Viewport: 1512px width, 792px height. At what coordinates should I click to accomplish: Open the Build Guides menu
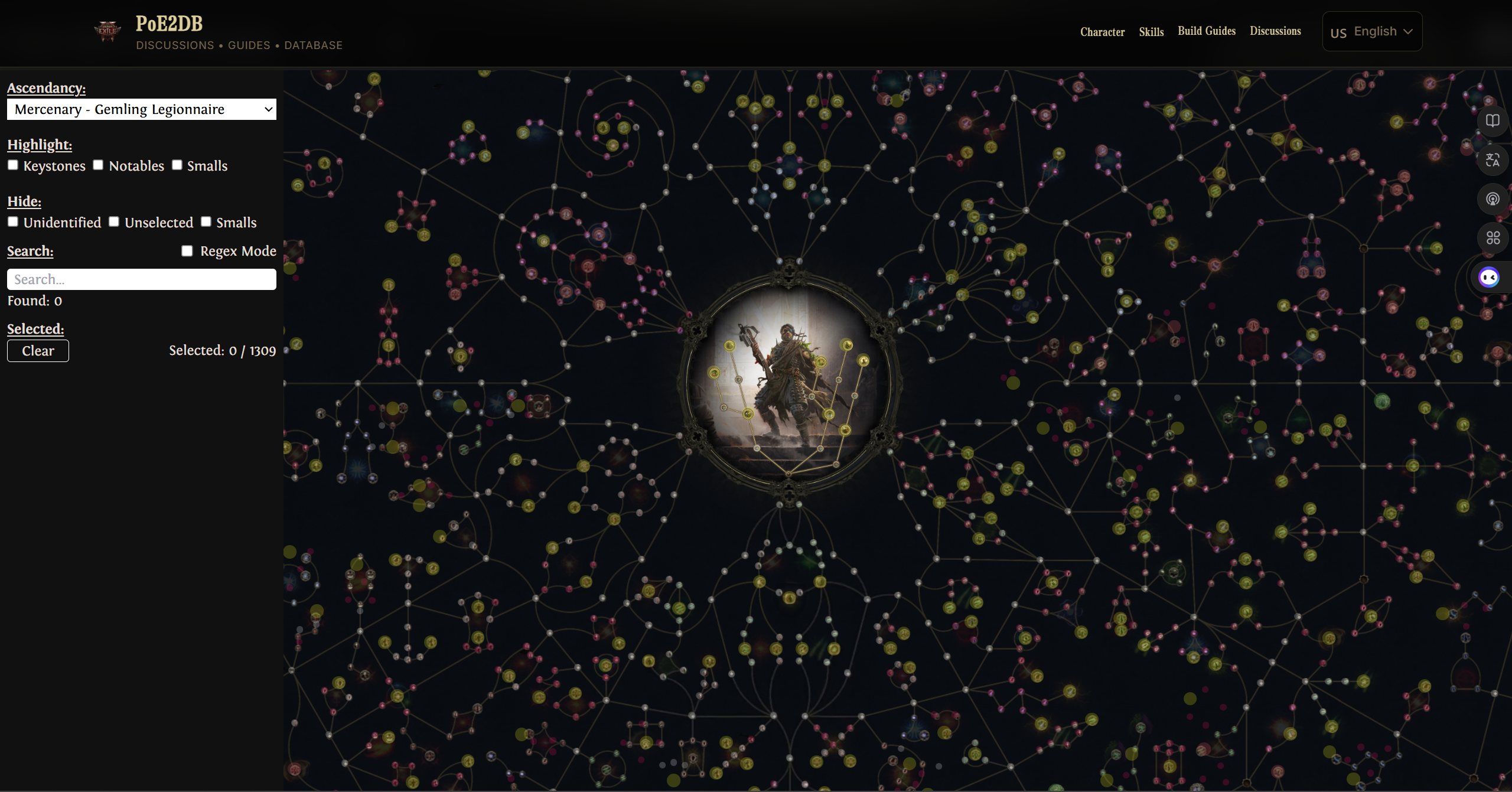tap(1207, 31)
